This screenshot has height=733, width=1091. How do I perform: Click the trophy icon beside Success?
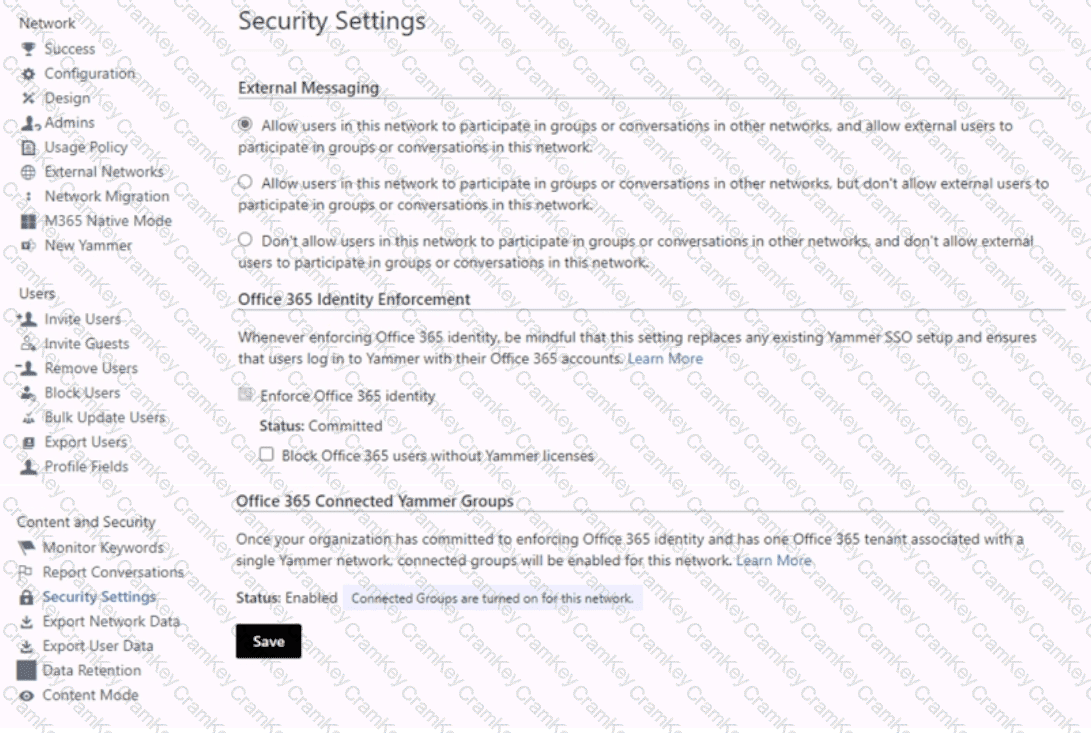[x=28, y=49]
